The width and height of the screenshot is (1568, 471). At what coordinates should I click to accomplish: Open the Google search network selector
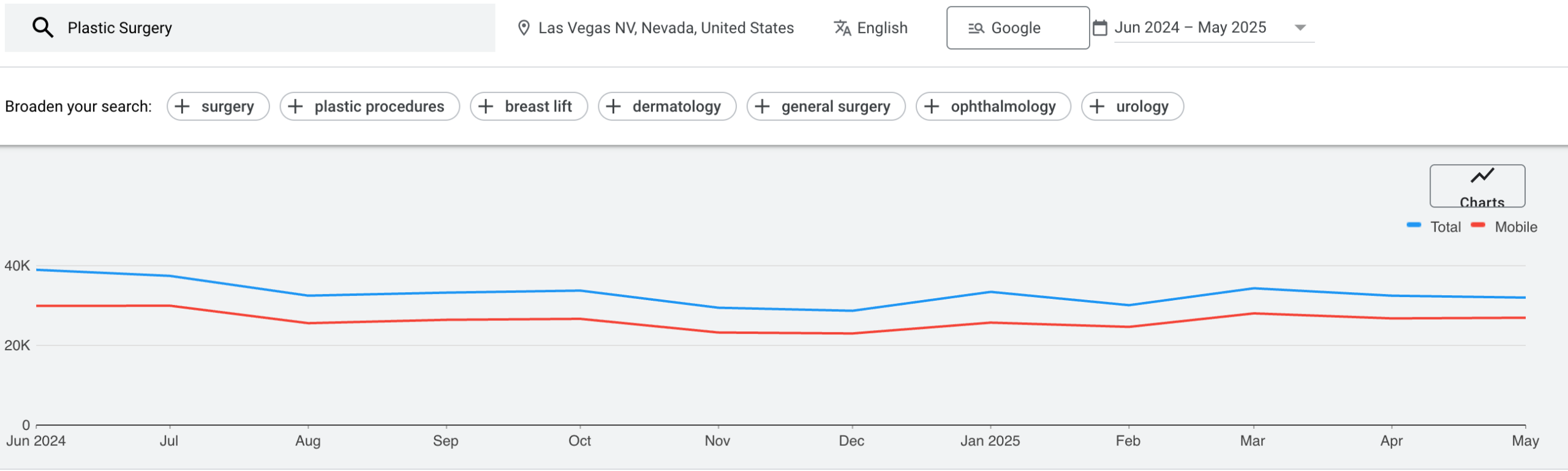click(1017, 28)
